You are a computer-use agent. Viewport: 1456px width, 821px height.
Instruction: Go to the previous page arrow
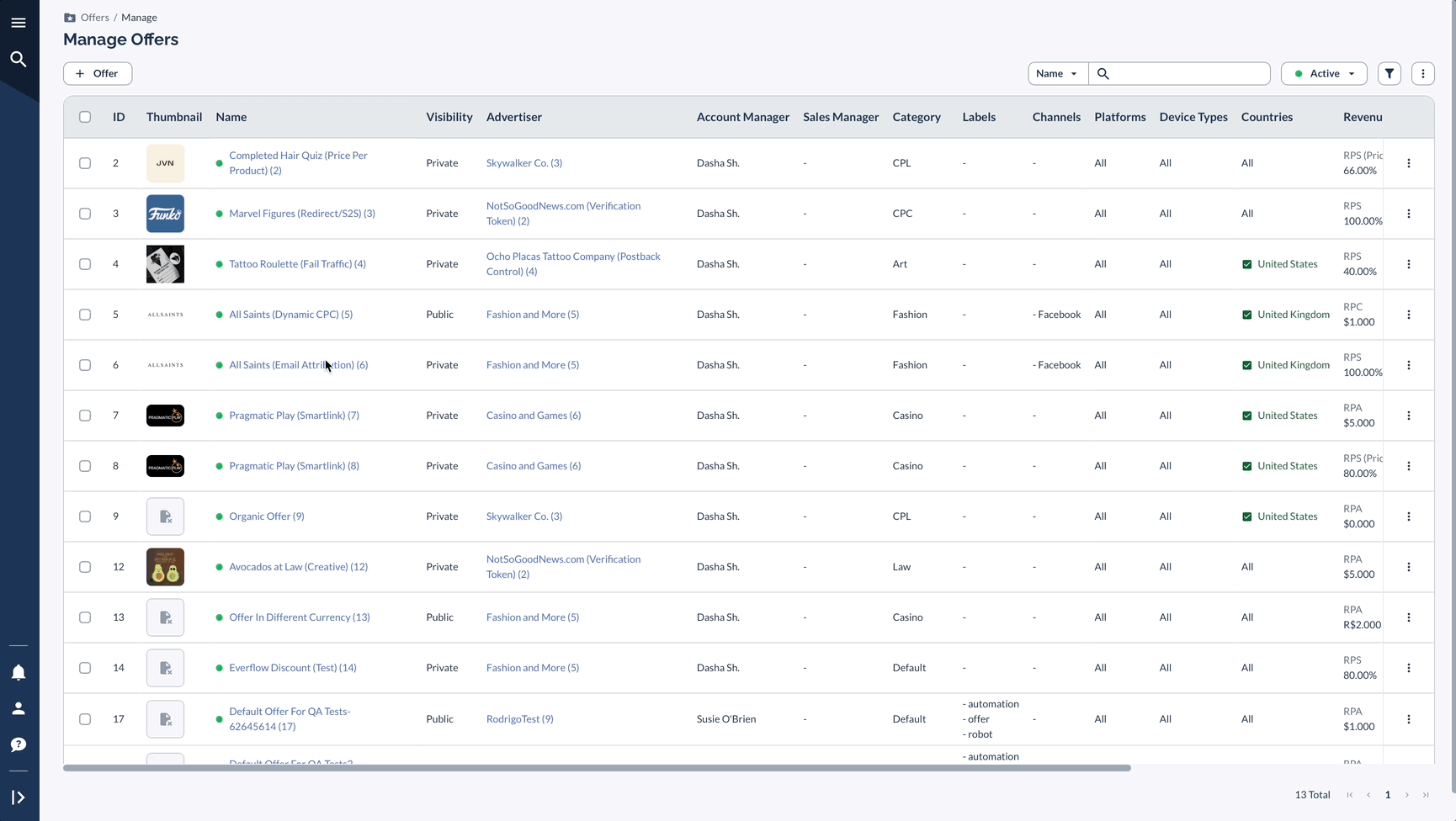(1368, 795)
